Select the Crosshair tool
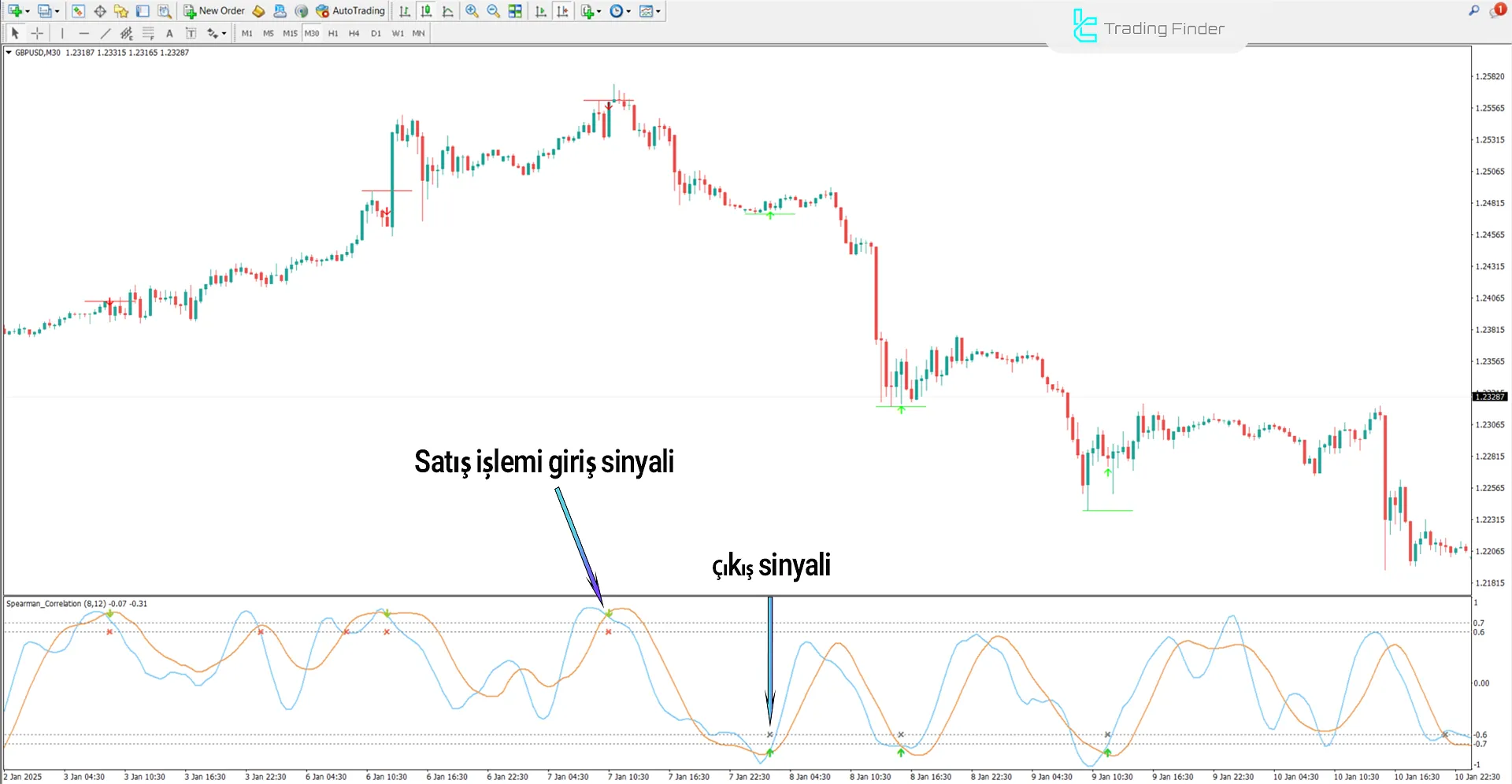Viewport: 1512px width, 784px height. [37, 33]
